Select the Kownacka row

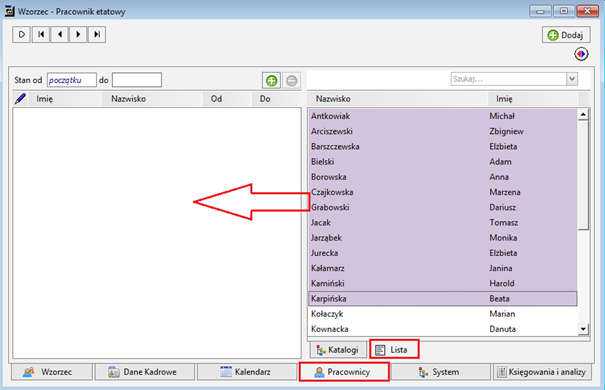point(443,329)
